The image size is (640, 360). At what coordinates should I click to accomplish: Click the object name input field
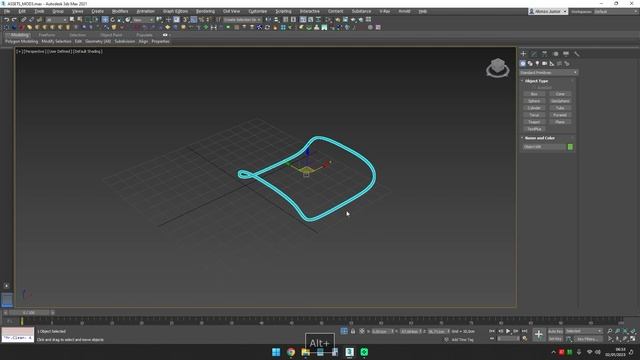[545, 147]
